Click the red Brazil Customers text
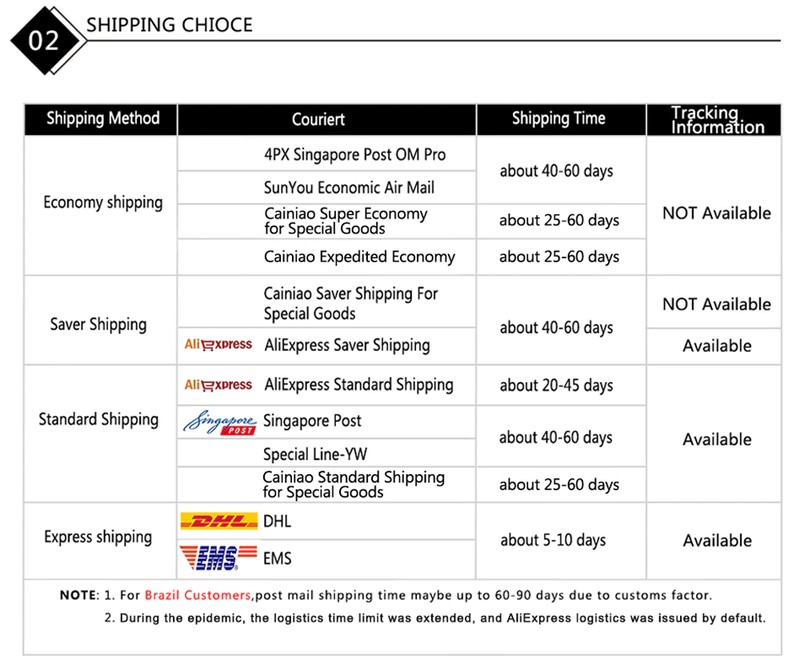The image size is (800, 659). pos(198,595)
